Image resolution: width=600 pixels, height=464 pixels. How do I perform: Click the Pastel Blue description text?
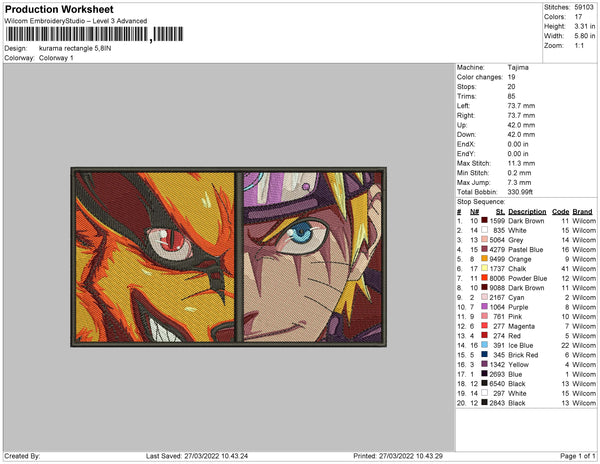click(526, 249)
